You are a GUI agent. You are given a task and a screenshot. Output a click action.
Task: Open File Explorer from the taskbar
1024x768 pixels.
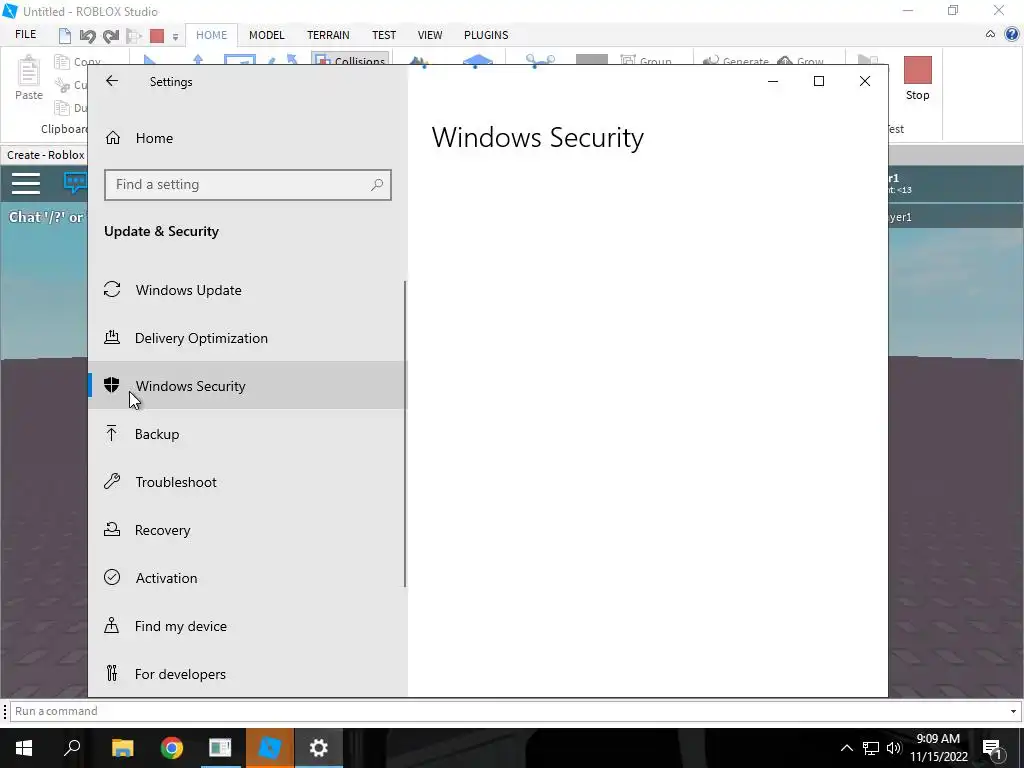122,748
